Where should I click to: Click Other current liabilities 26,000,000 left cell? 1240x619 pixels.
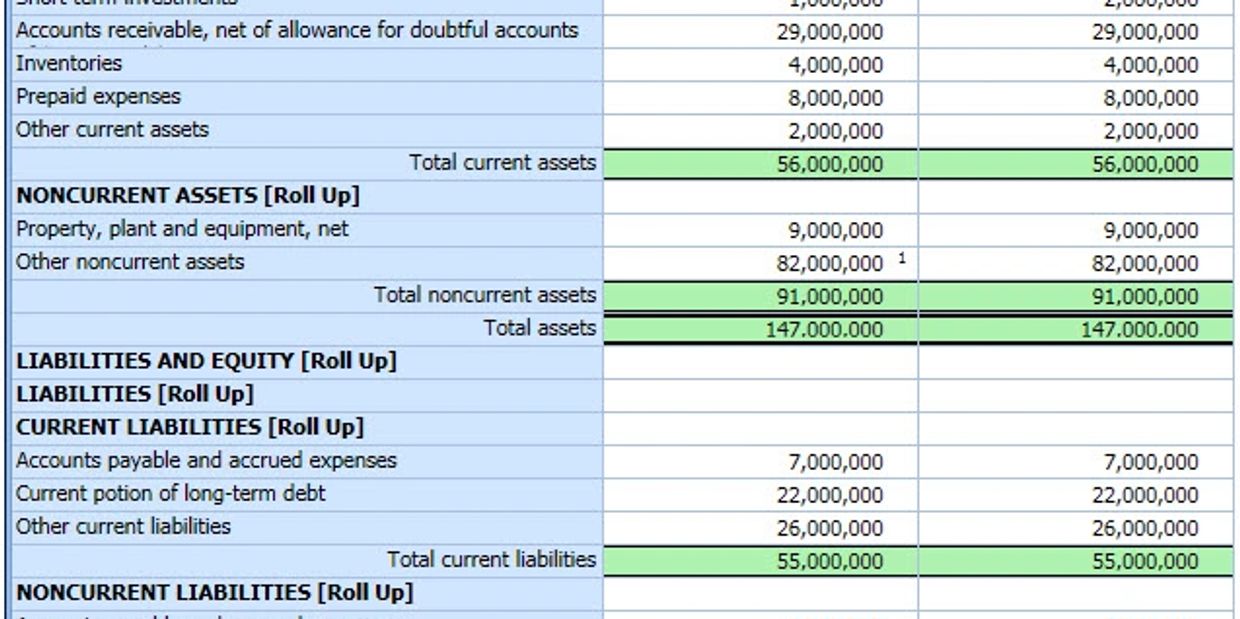click(x=760, y=528)
